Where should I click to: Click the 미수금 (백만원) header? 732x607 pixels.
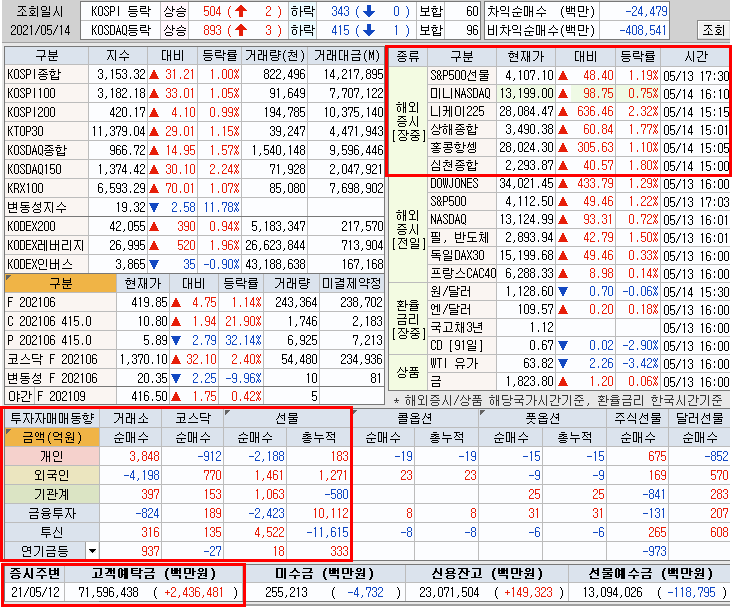(x=325, y=573)
